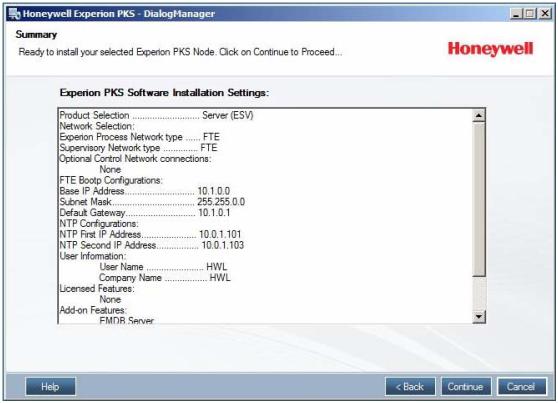The height and width of the screenshot is (403, 558).
Task: Click the 'Ready to install' instruction text
Action: pyautogui.click(x=180, y=52)
